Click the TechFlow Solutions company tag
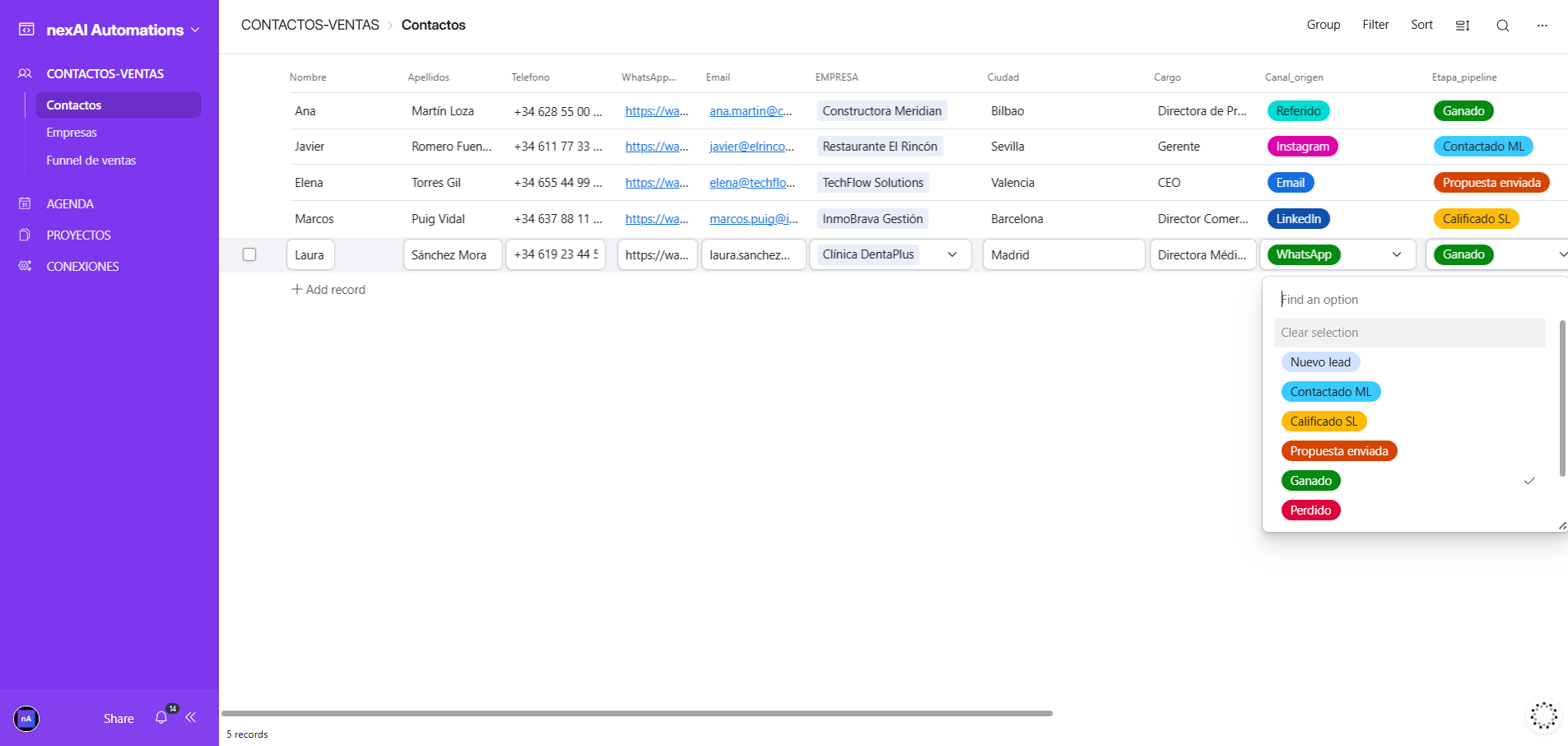 (x=872, y=183)
